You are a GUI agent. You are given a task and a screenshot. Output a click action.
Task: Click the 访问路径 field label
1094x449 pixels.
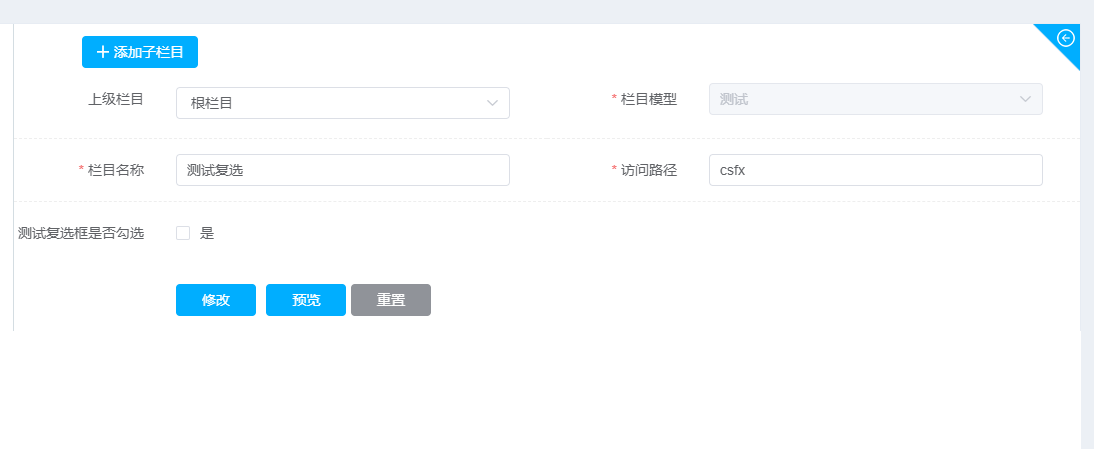pos(648,170)
